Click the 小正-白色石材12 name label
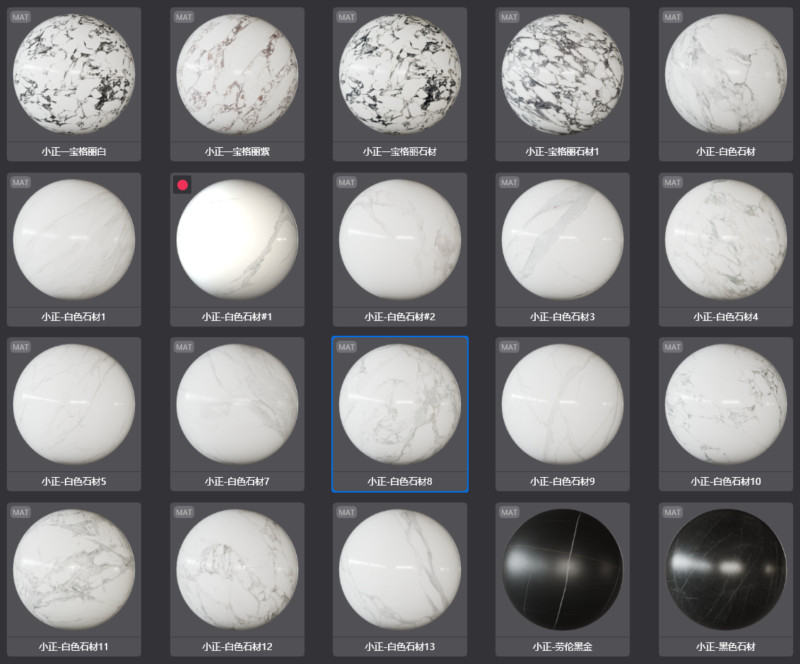Image resolution: width=800 pixels, height=664 pixels. [x=237, y=647]
